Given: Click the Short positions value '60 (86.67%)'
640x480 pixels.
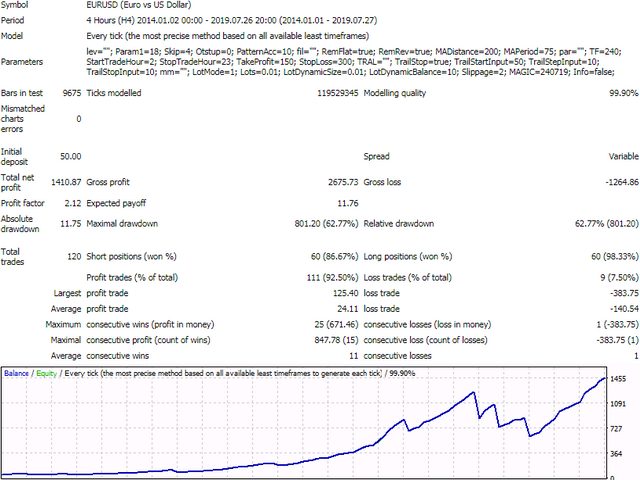Looking at the screenshot, I should (x=334, y=257).
